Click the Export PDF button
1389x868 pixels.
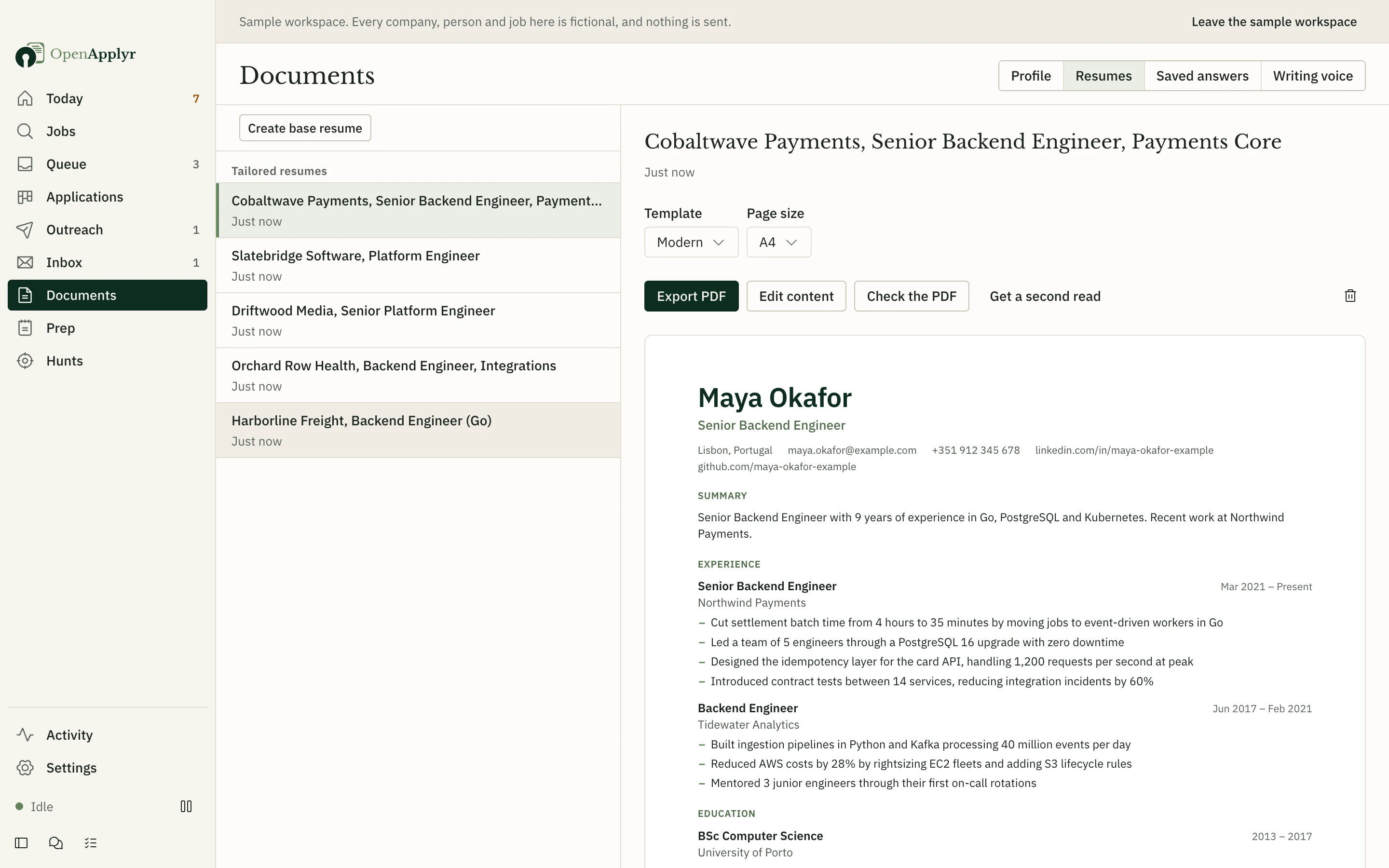click(x=691, y=296)
